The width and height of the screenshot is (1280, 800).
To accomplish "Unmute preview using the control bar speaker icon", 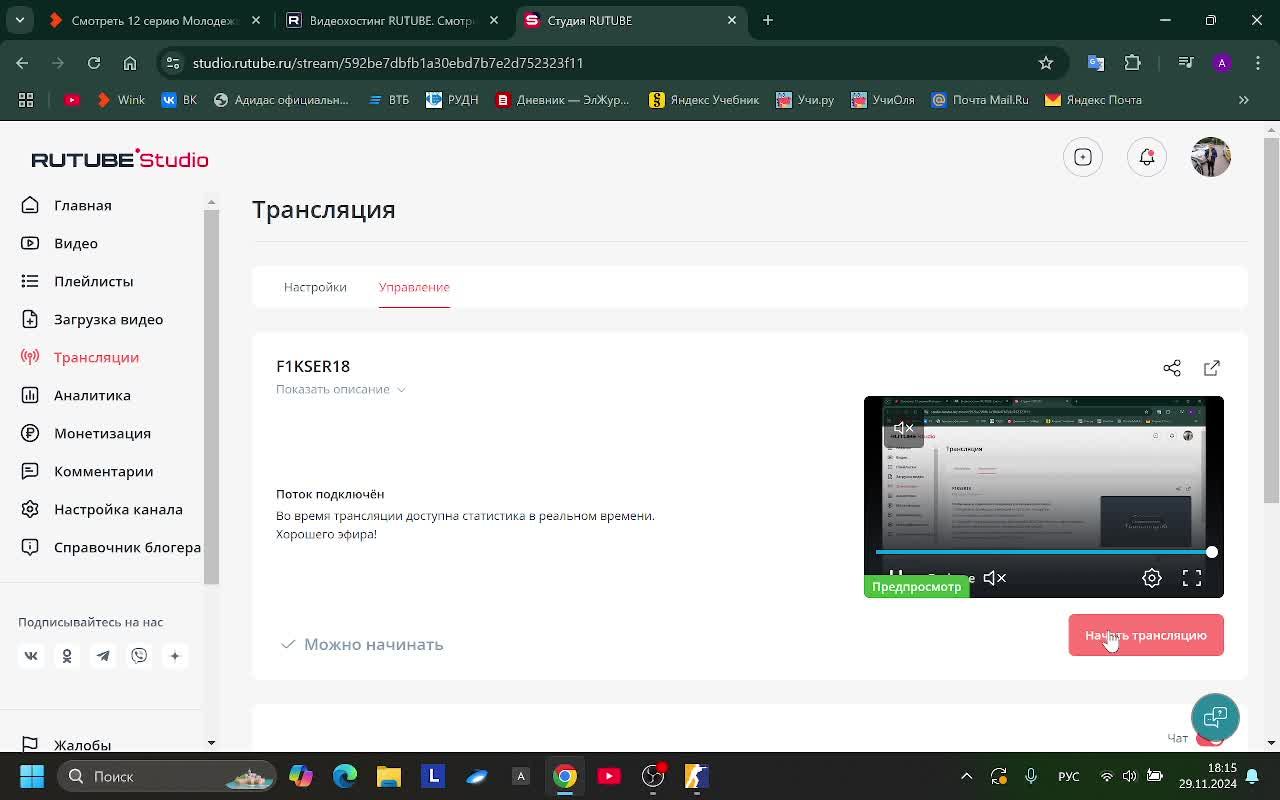I will [995, 578].
